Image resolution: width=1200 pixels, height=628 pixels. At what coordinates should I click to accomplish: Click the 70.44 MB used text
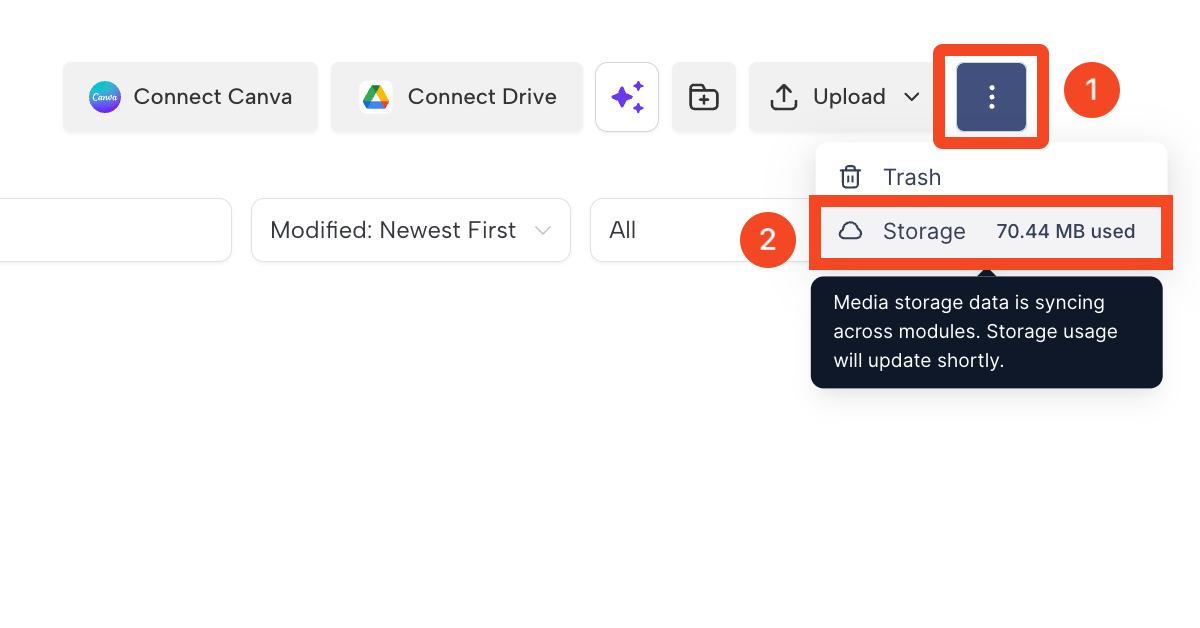pyautogui.click(x=1066, y=232)
